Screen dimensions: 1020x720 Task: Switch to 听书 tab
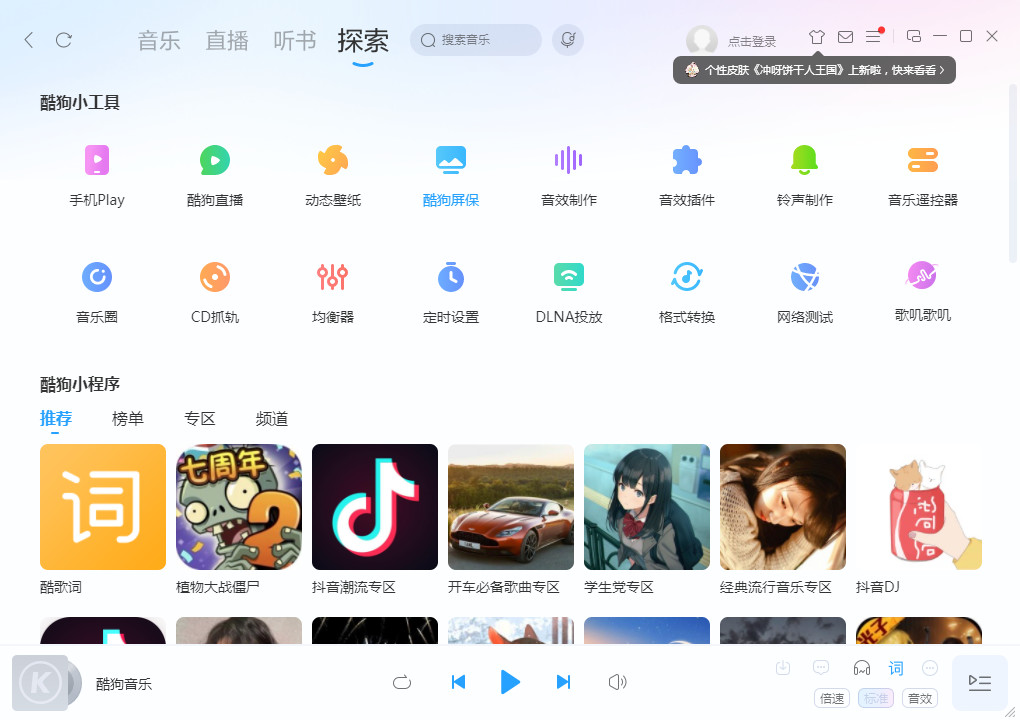point(294,40)
